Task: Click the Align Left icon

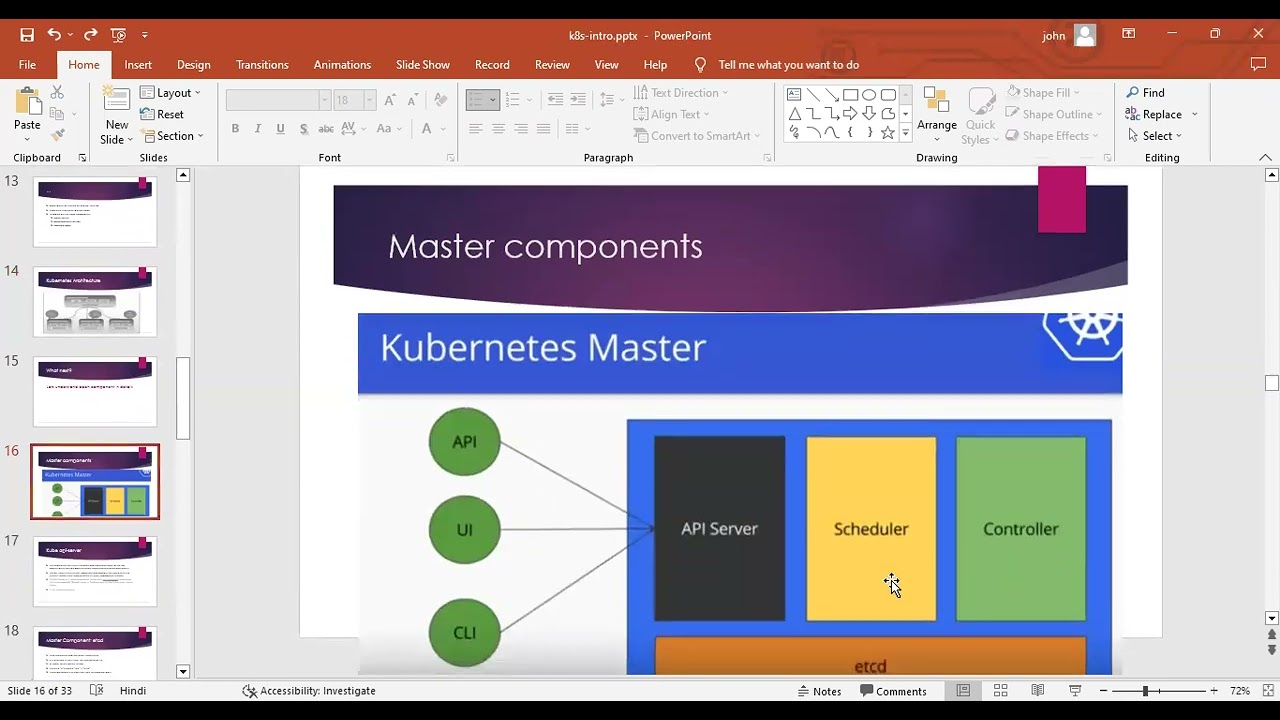Action: 476,129
